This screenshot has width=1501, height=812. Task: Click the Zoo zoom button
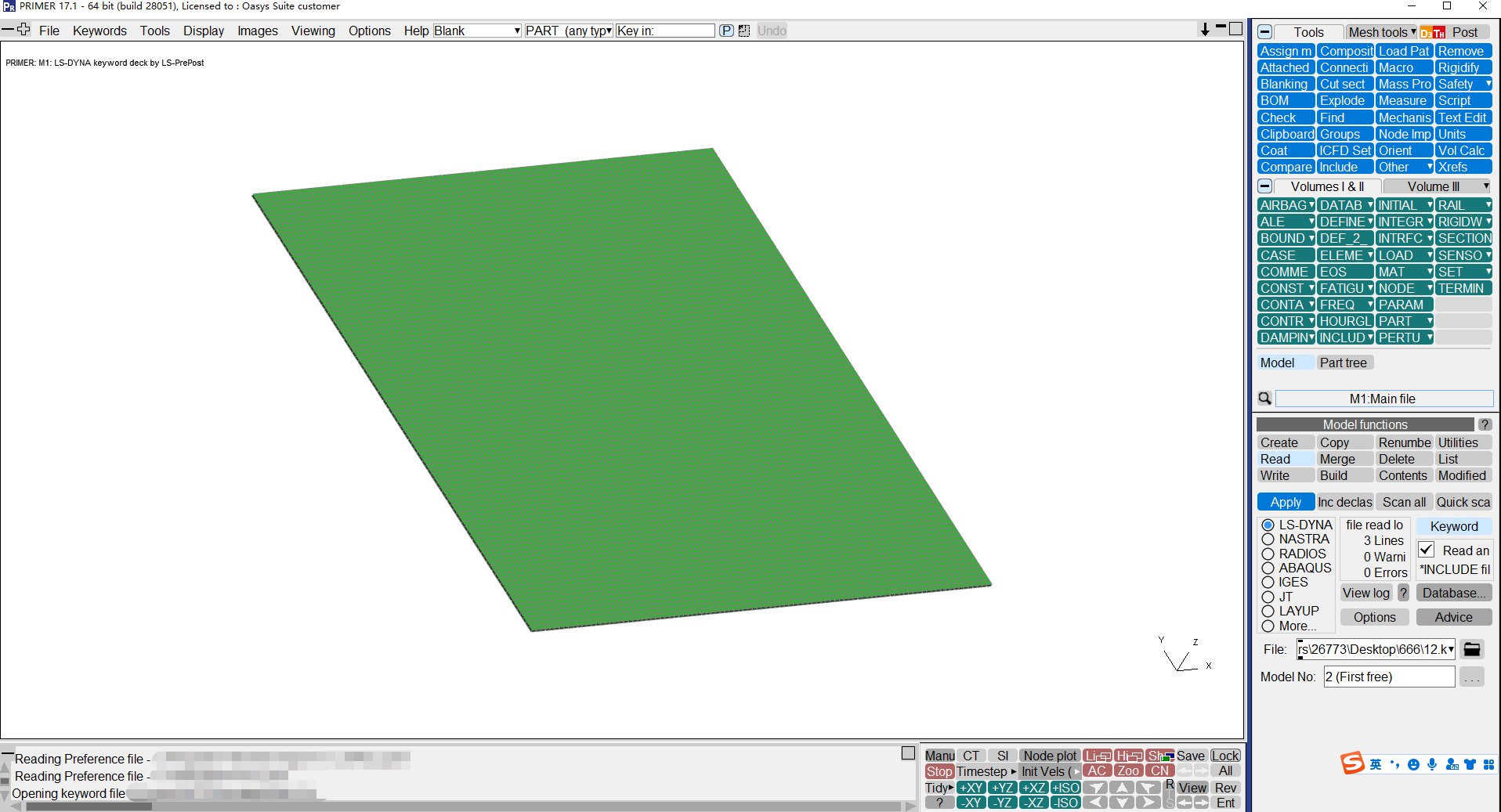click(x=1129, y=771)
